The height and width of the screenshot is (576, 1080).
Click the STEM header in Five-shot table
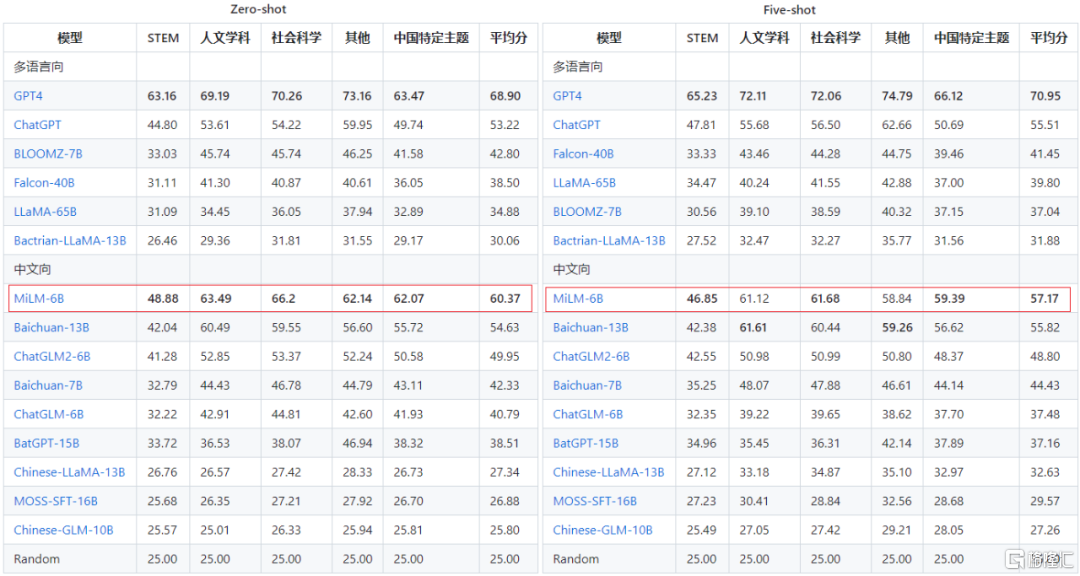tap(703, 38)
